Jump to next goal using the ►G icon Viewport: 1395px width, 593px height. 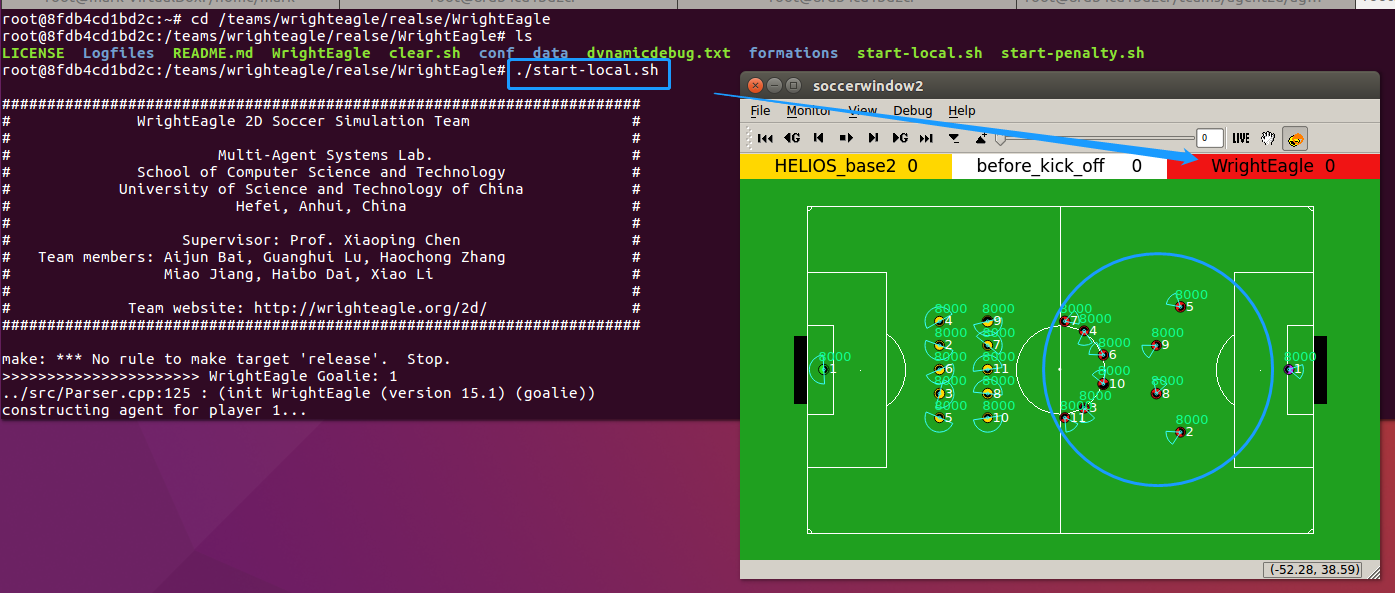[899, 138]
